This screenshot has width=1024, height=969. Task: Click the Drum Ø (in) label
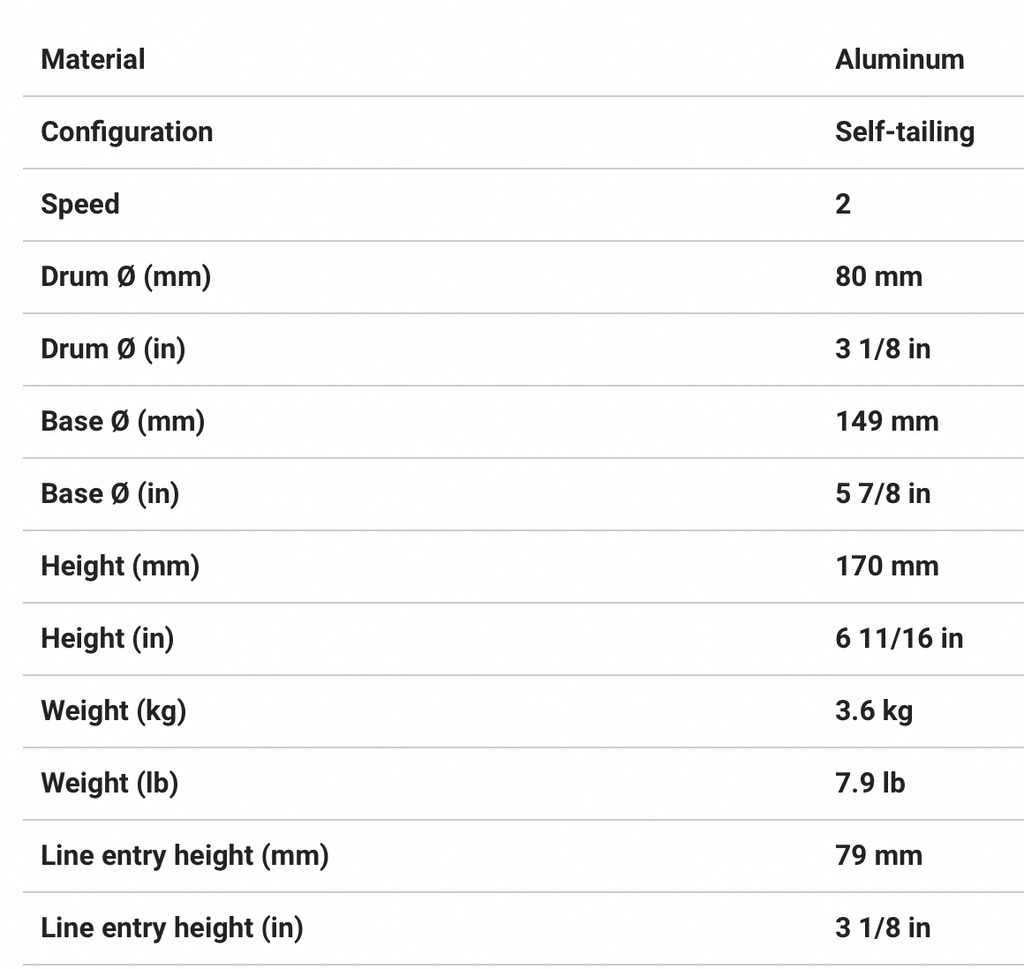click(x=113, y=349)
